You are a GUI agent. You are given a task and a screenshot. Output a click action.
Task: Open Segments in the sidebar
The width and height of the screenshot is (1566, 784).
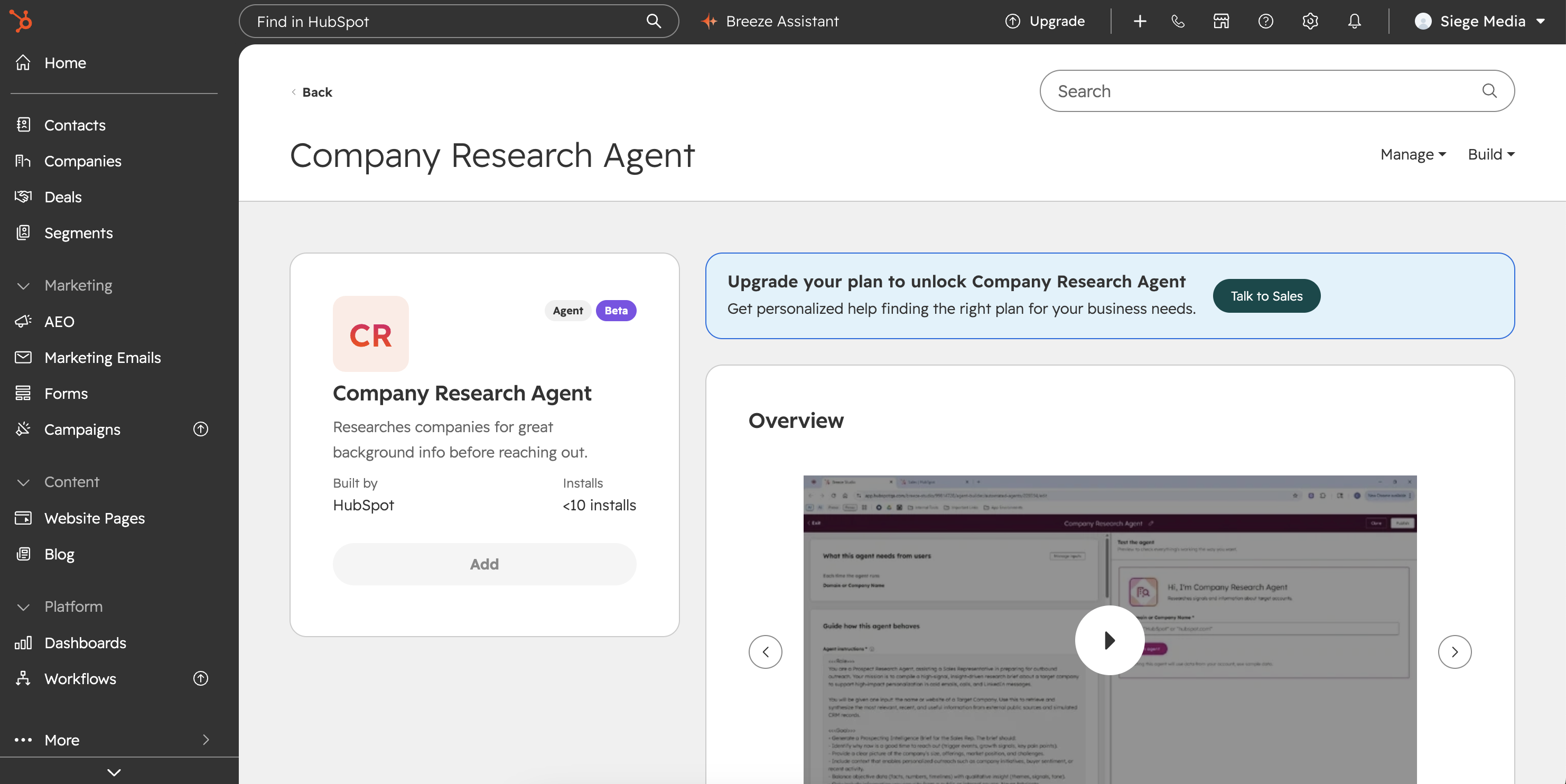78,233
